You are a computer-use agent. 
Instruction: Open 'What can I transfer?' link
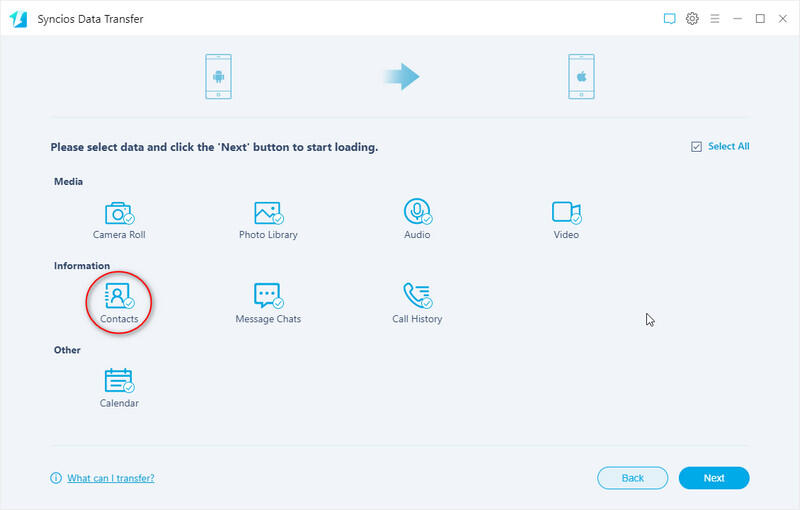[x=110, y=478]
